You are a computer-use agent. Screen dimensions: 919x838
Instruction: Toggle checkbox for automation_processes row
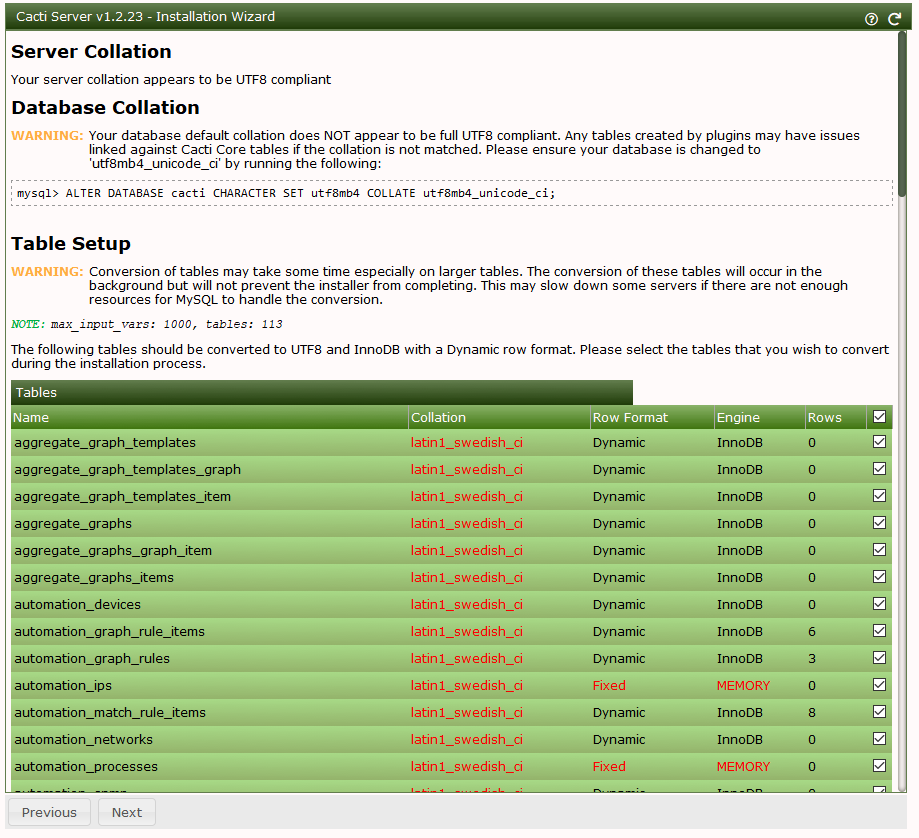[x=879, y=765]
